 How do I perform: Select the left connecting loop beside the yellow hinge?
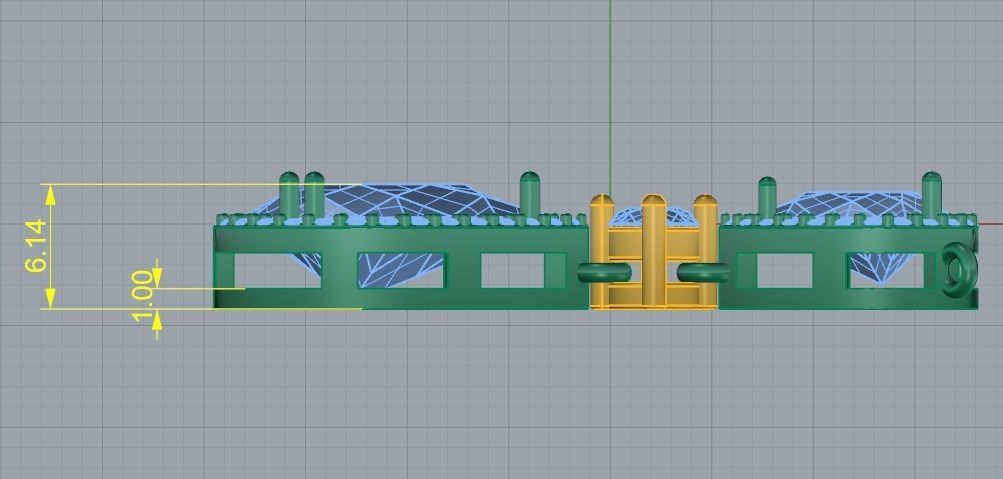click(604, 273)
